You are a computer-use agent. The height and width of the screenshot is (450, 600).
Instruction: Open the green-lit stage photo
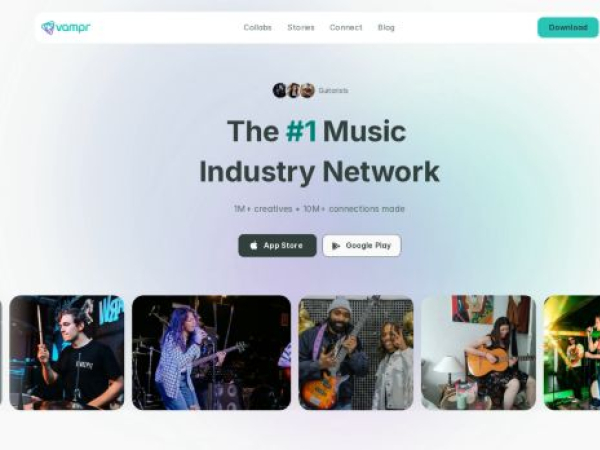click(x=572, y=352)
